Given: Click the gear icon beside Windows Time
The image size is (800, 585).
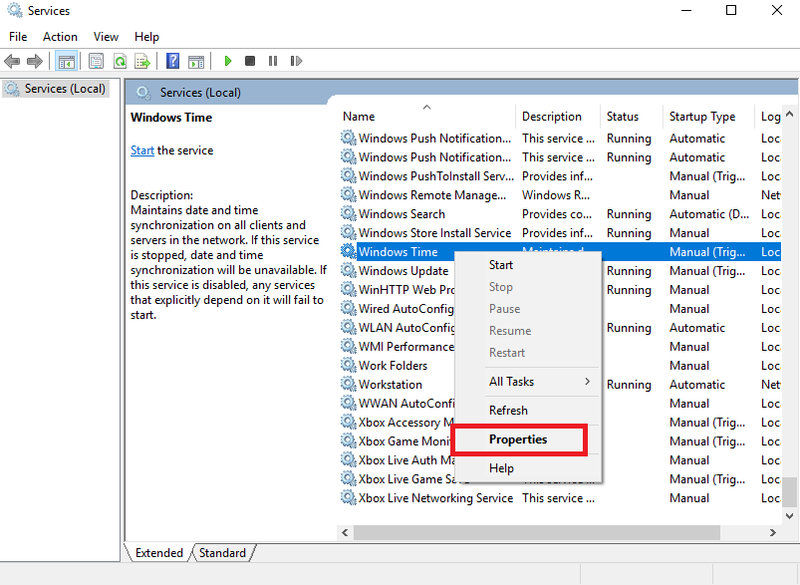Looking at the screenshot, I should tap(348, 251).
